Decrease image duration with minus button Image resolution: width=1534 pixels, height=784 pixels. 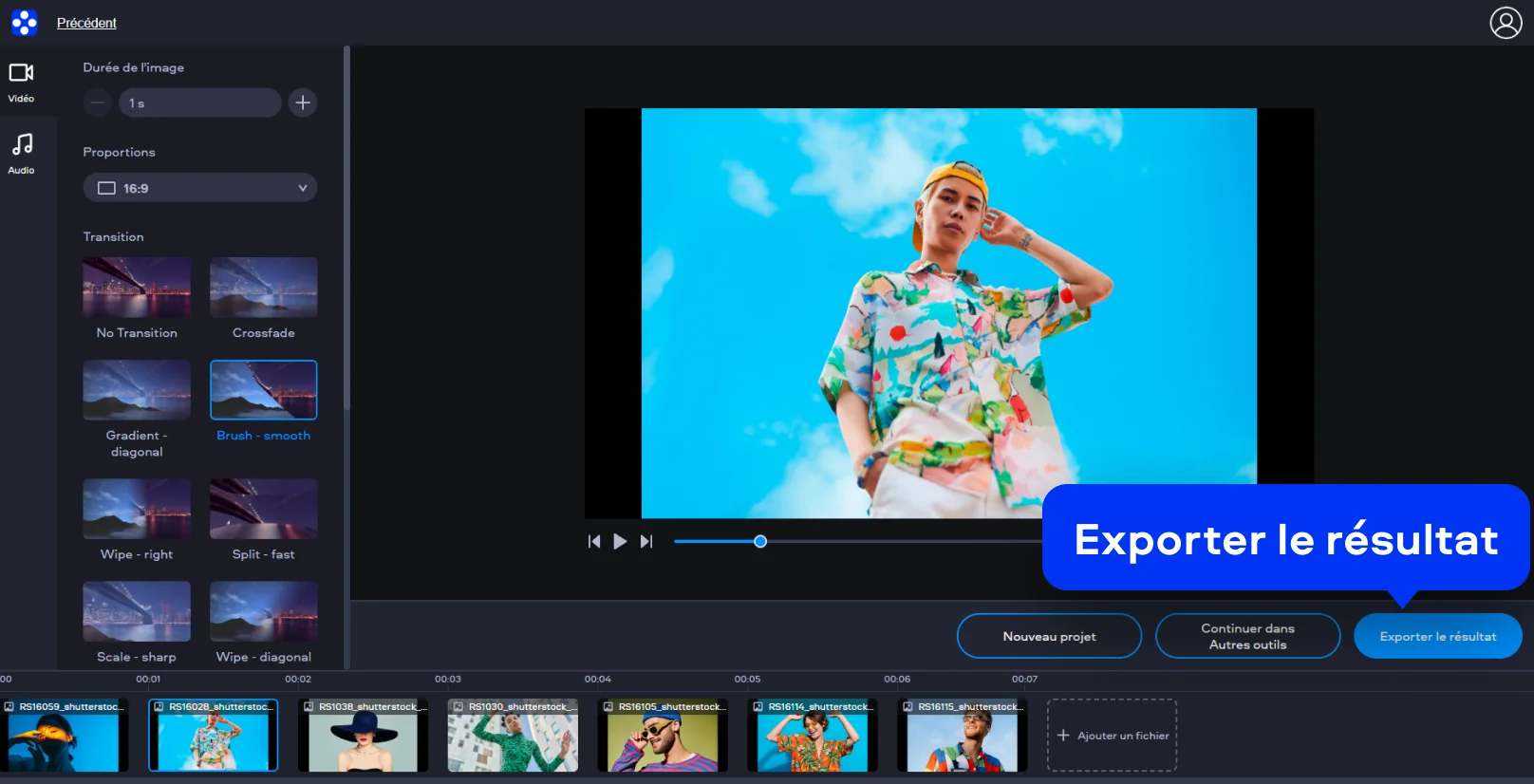point(98,103)
